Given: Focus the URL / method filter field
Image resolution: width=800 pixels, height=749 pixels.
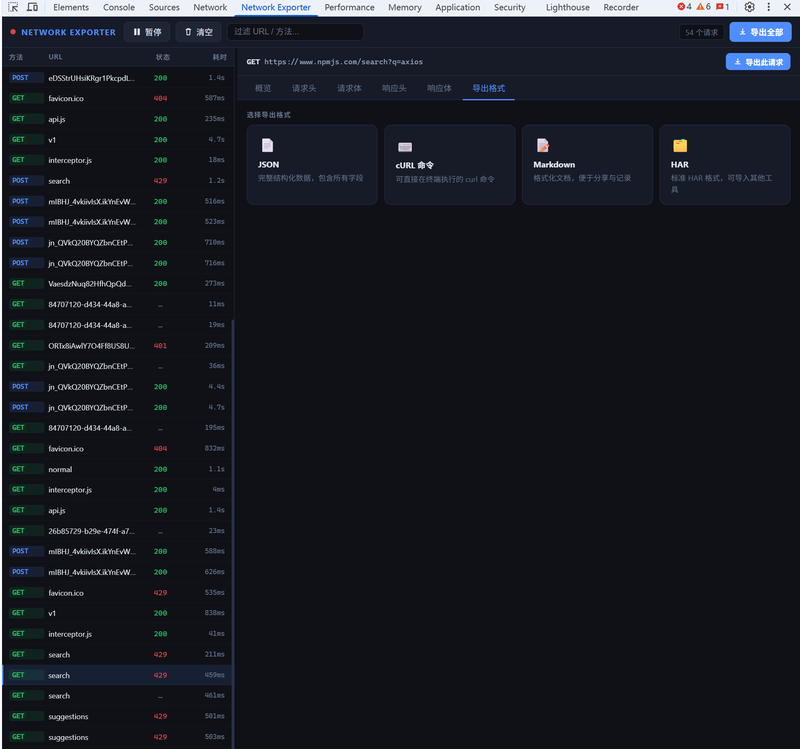Looking at the screenshot, I should click(295, 32).
